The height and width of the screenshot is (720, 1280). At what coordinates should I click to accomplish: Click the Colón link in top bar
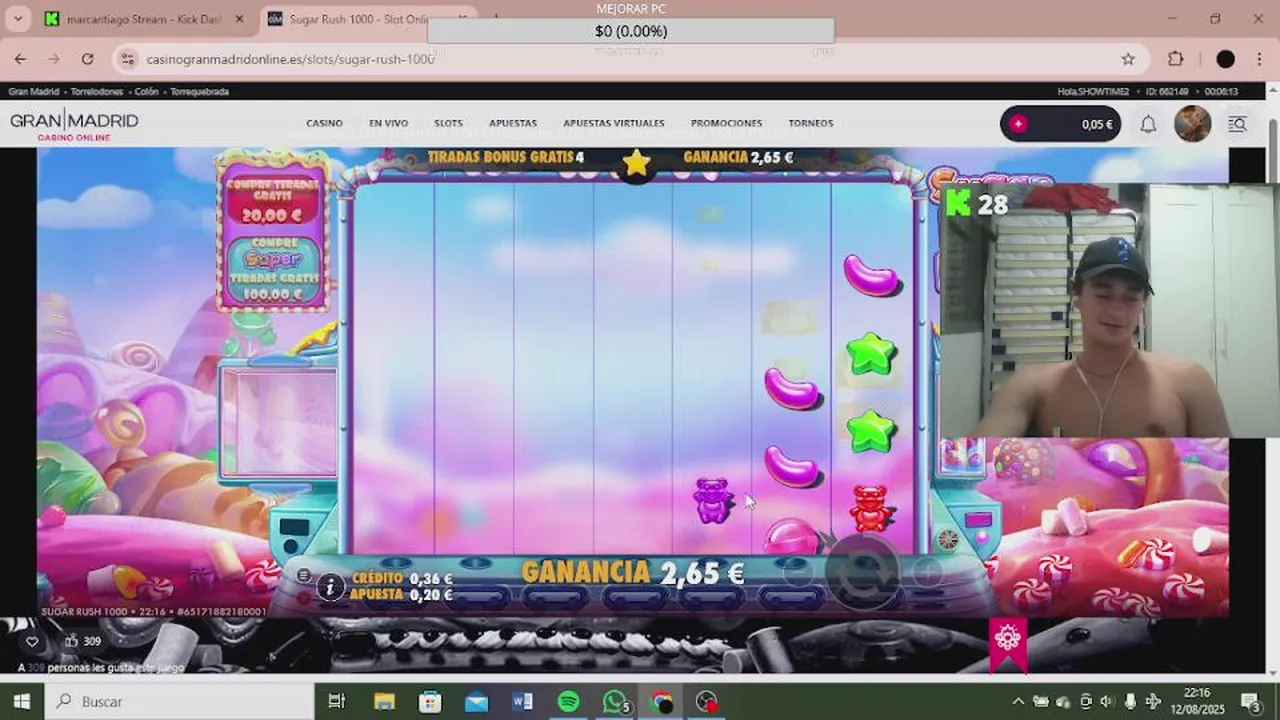point(146,91)
